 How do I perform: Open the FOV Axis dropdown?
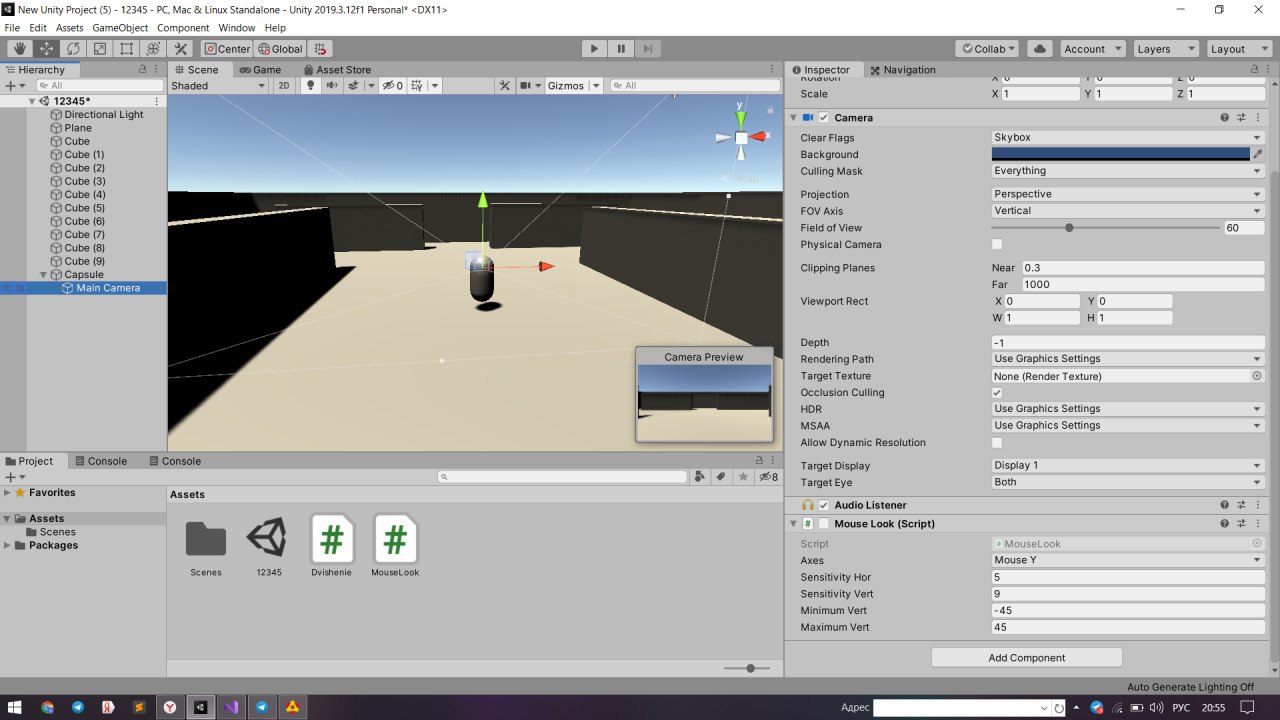point(1128,211)
